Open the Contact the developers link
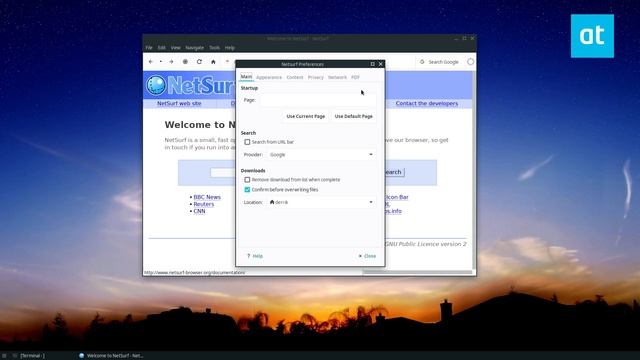 427,103
